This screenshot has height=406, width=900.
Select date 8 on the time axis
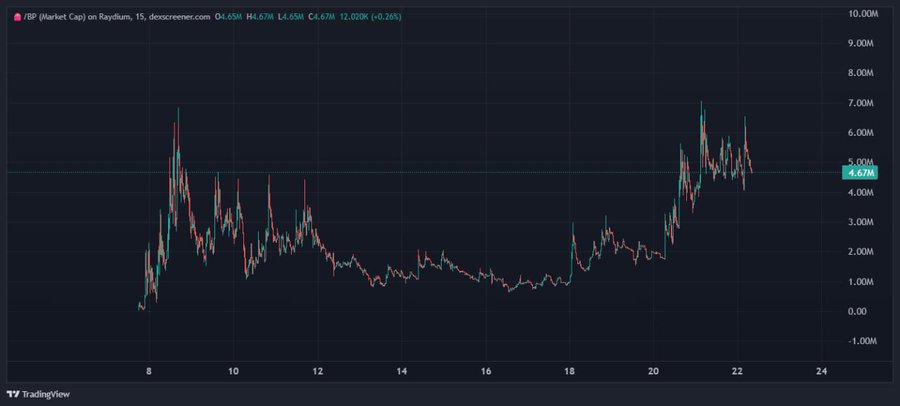pos(149,372)
